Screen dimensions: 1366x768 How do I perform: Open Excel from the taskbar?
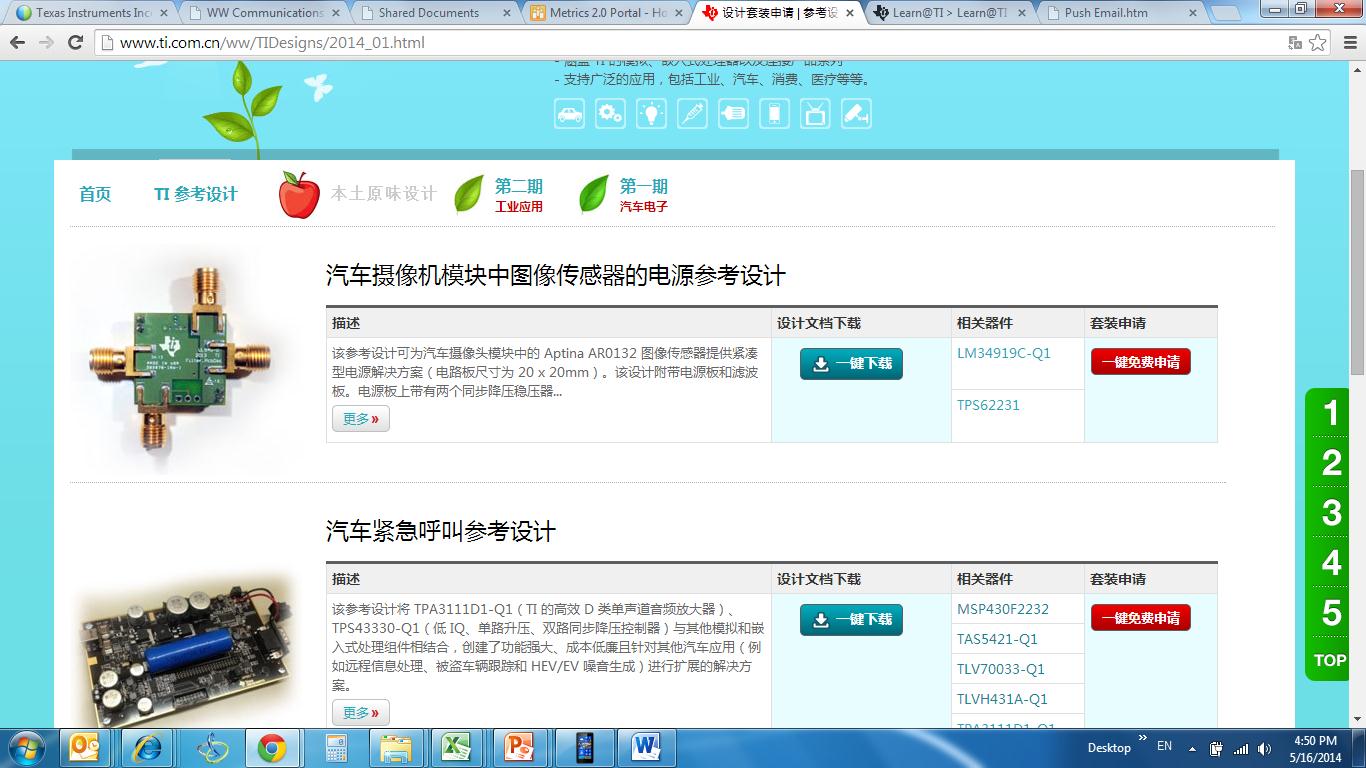coord(457,748)
